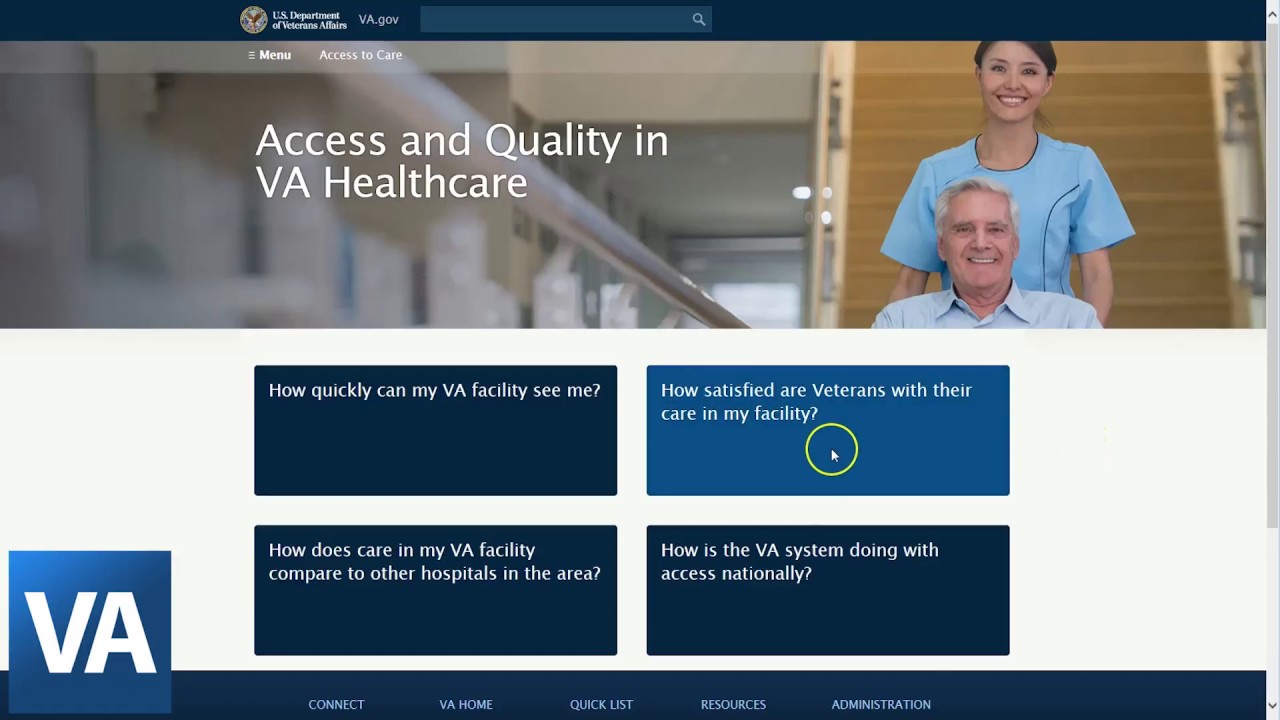Open 'How is the VA system doing with access nationally?'
The width and height of the screenshot is (1280, 720).
[x=828, y=590]
